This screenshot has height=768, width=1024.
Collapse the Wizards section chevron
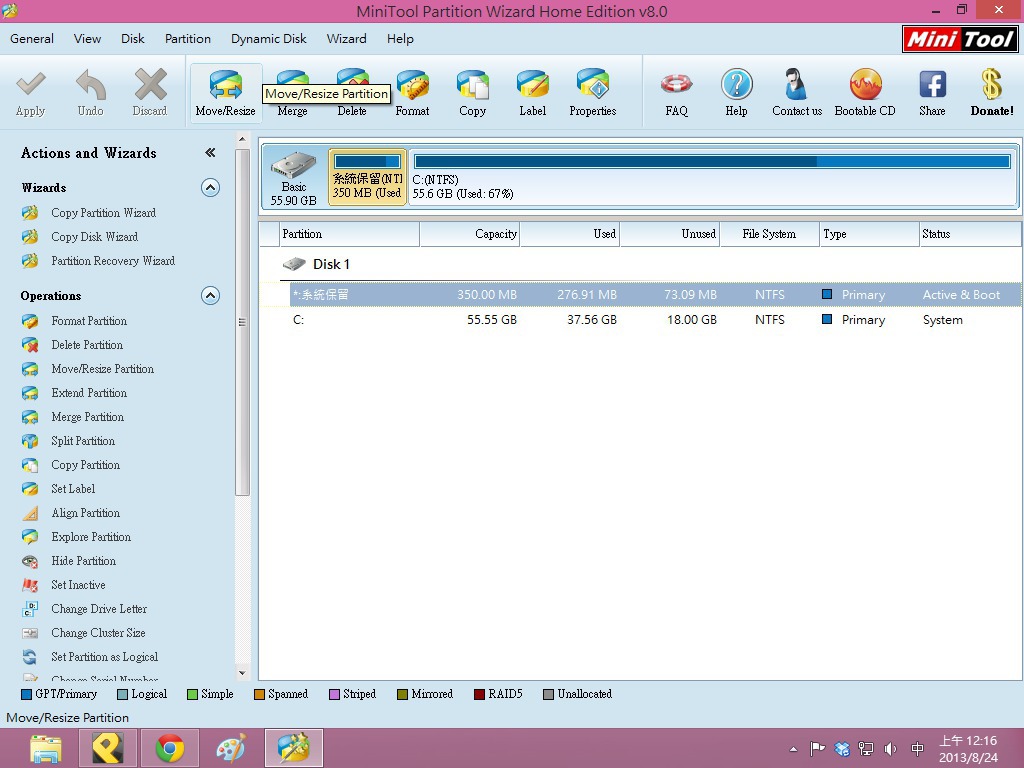point(210,188)
